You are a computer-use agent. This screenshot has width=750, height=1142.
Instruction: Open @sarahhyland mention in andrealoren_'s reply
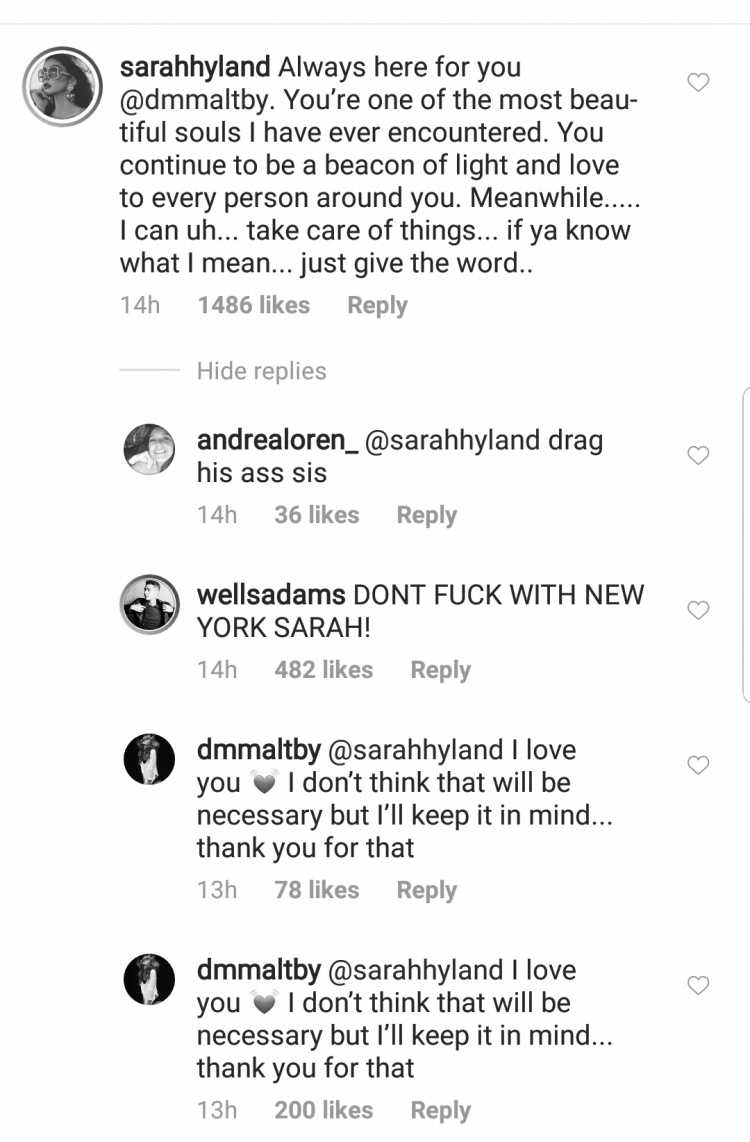click(x=451, y=441)
